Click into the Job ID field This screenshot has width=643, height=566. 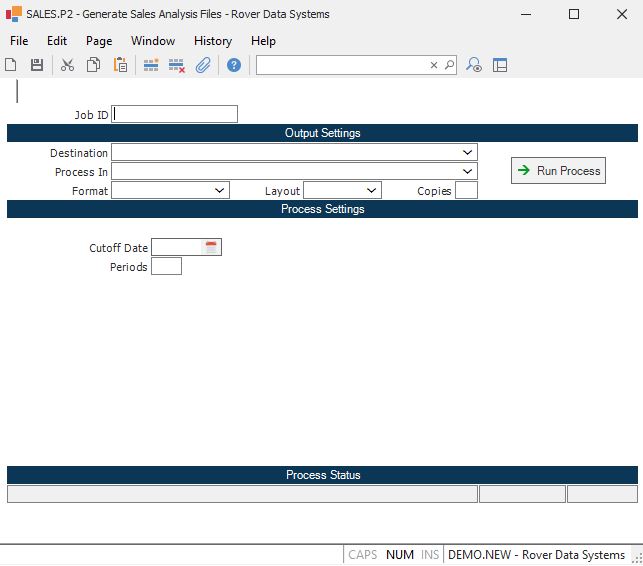tap(175, 114)
